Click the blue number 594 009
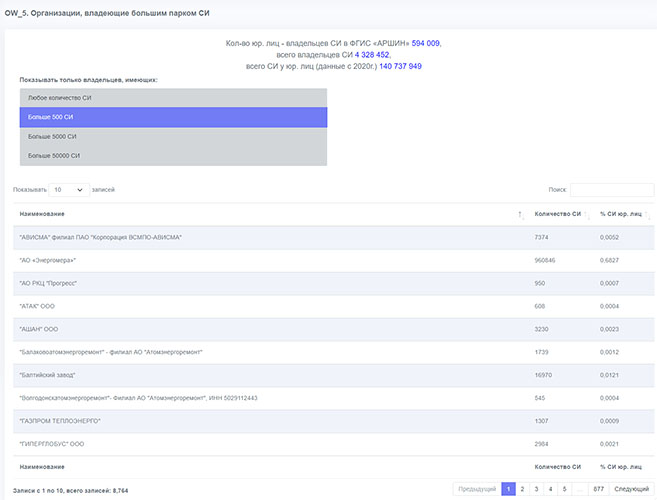Viewport: 657px width, 500px height. click(x=426, y=43)
